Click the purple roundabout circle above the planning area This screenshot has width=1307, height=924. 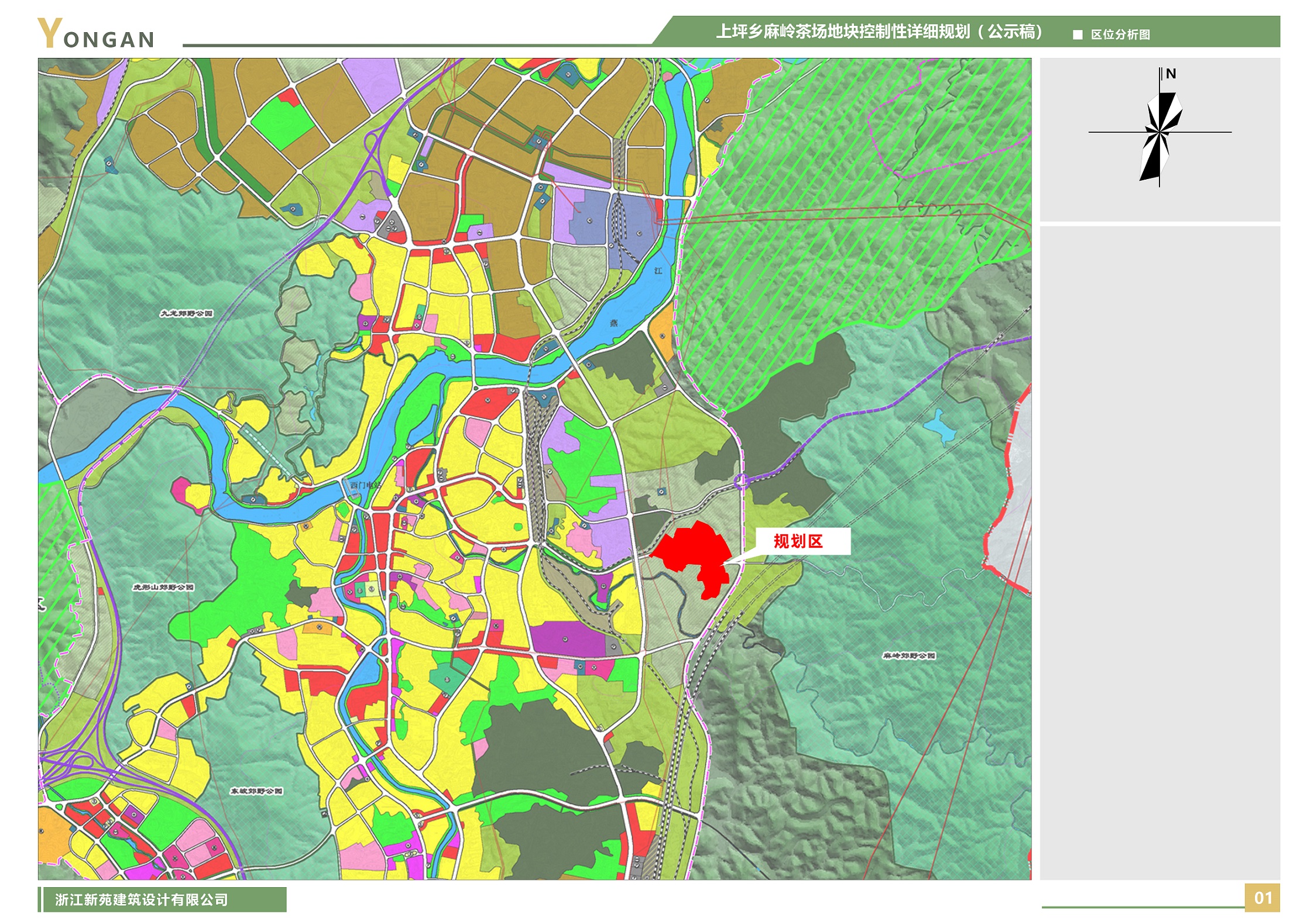[741, 482]
